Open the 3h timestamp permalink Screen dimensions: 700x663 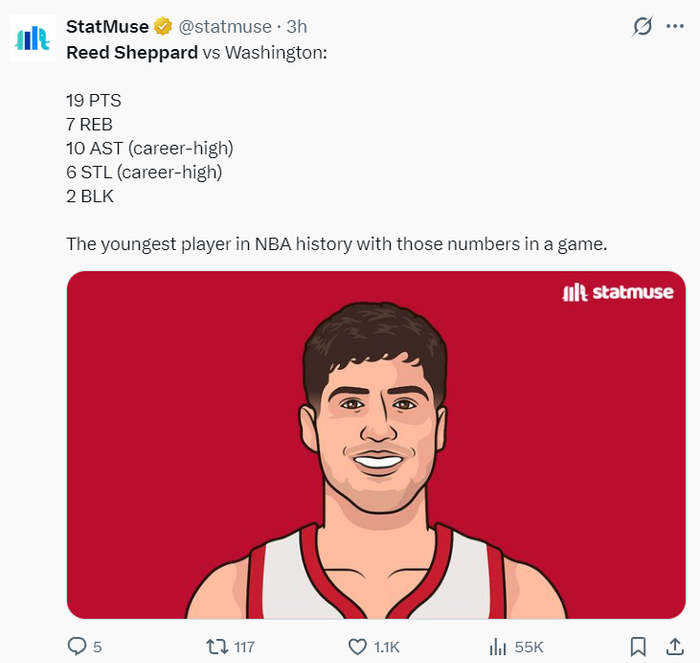295,26
